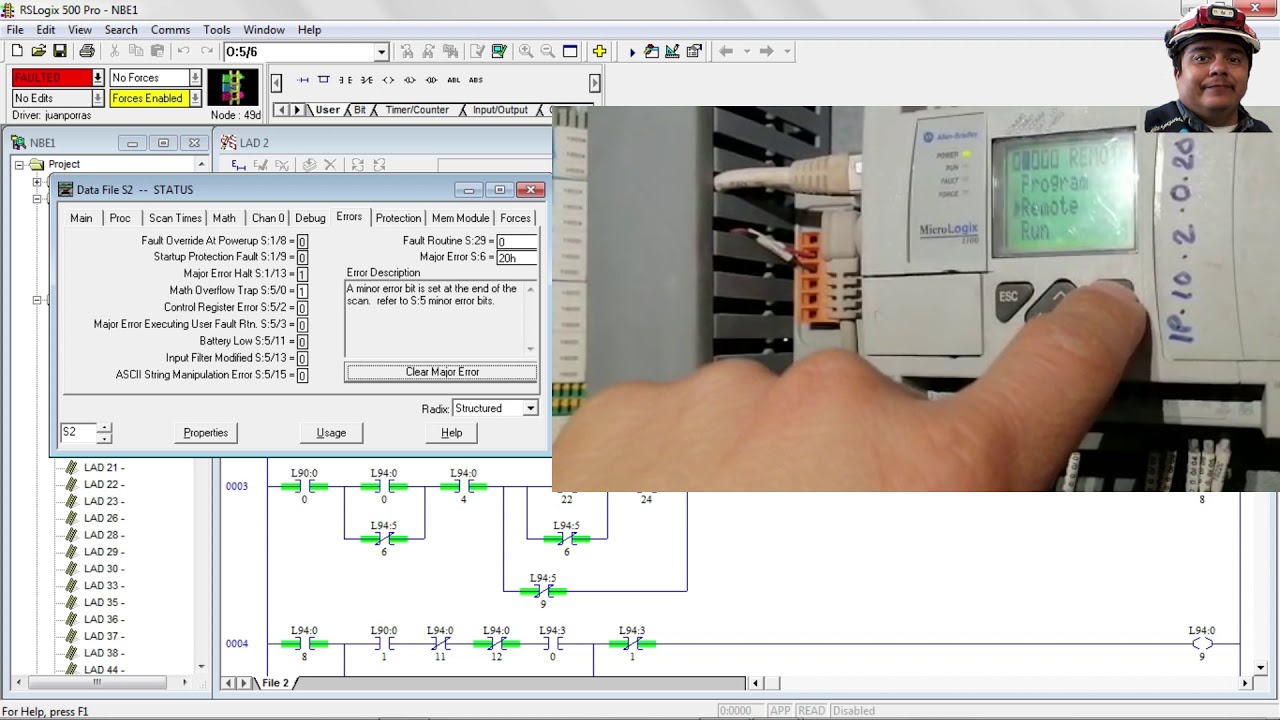Open the Radix Structured dropdown
This screenshot has width=1280, height=720.
531,408
